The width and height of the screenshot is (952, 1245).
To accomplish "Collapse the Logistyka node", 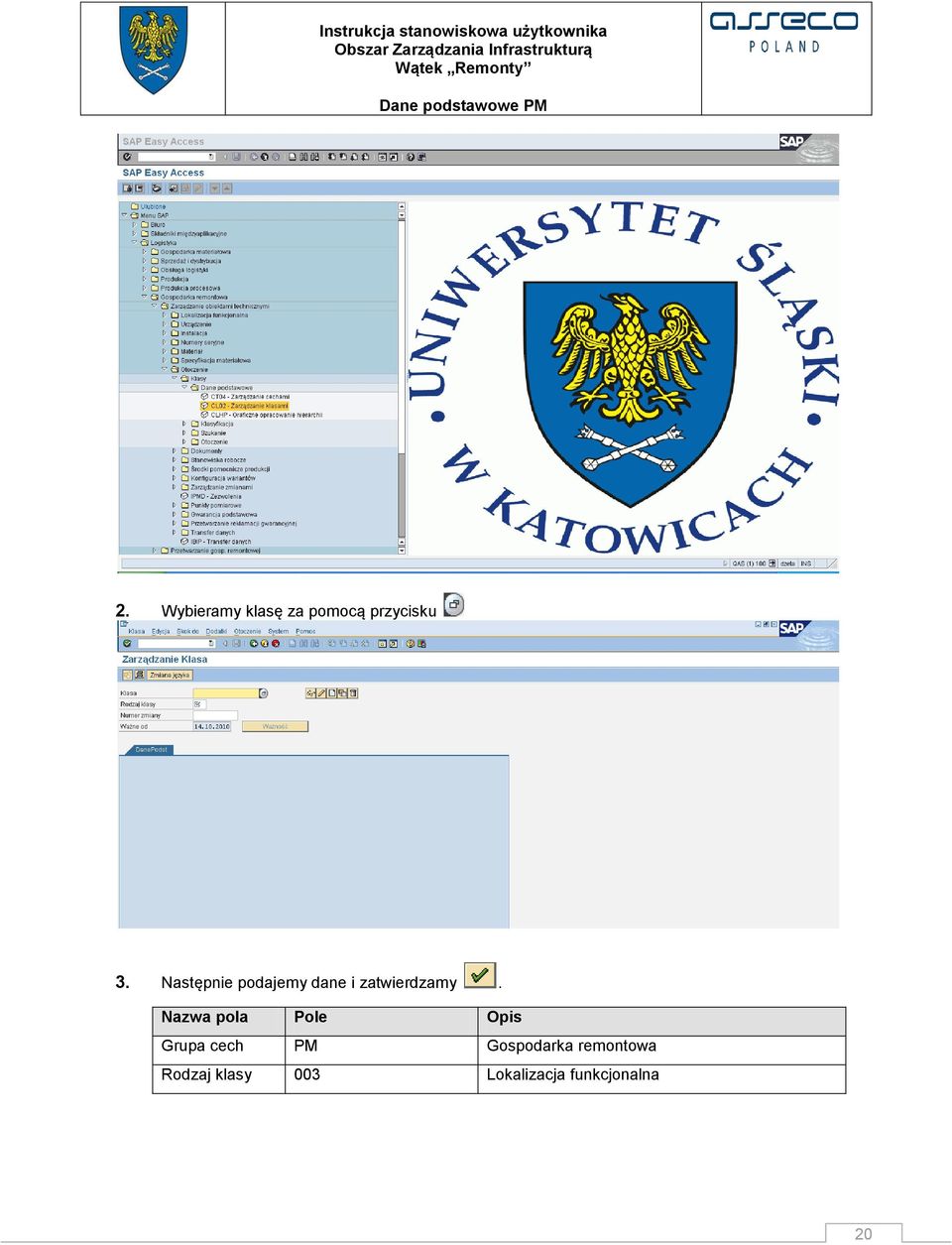I will coord(134,242).
